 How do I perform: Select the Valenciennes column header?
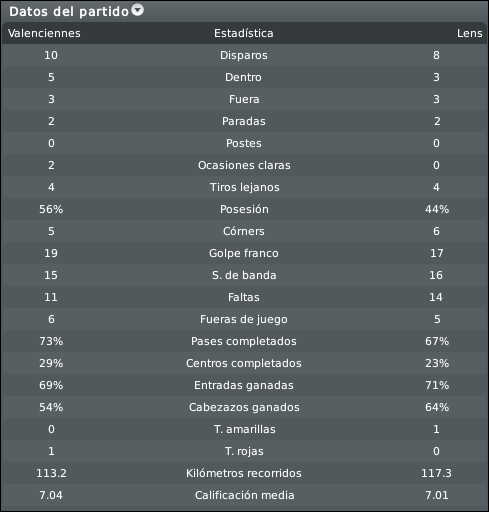click(44, 33)
